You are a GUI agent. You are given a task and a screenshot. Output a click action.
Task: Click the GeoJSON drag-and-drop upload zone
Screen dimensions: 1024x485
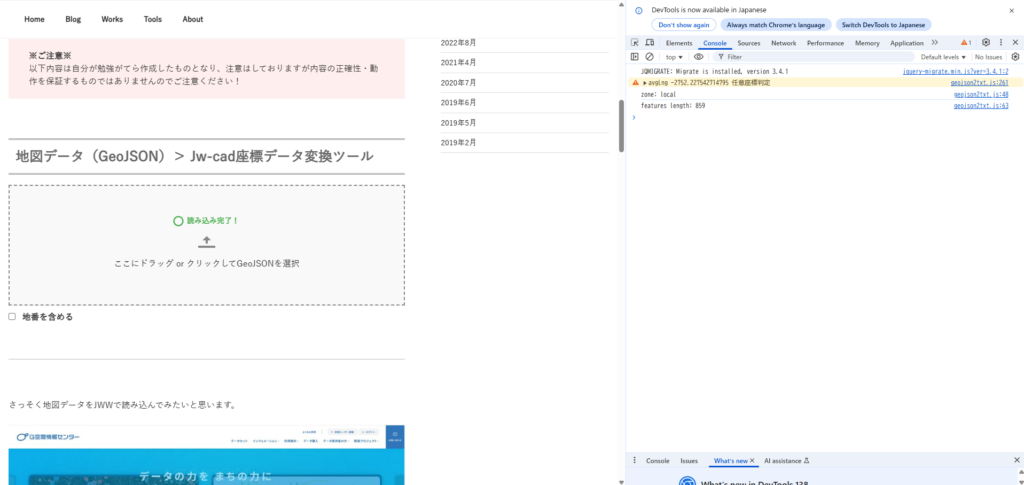206,245
